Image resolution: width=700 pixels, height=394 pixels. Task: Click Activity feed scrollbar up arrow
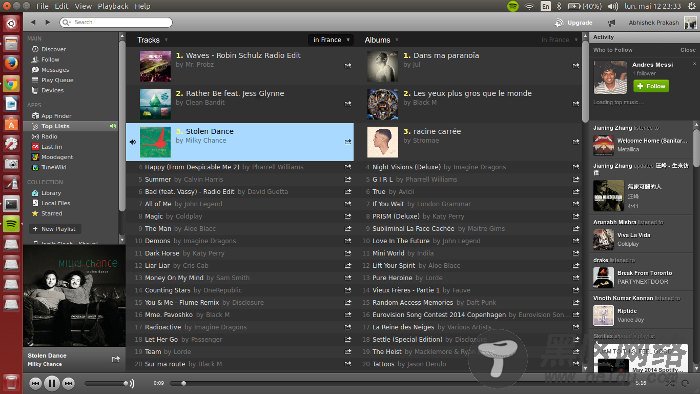[x=696, y=124]
